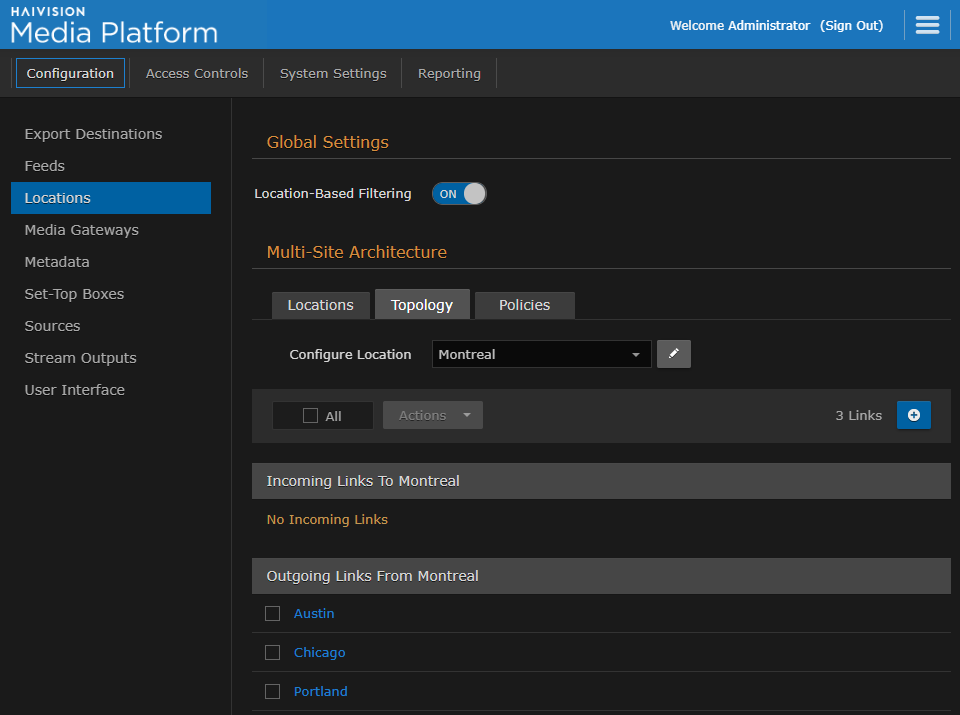The width and height of the screenshot is (960, 715).
Task: Click the blue plus add link button
Action: (x=913, y=415)
